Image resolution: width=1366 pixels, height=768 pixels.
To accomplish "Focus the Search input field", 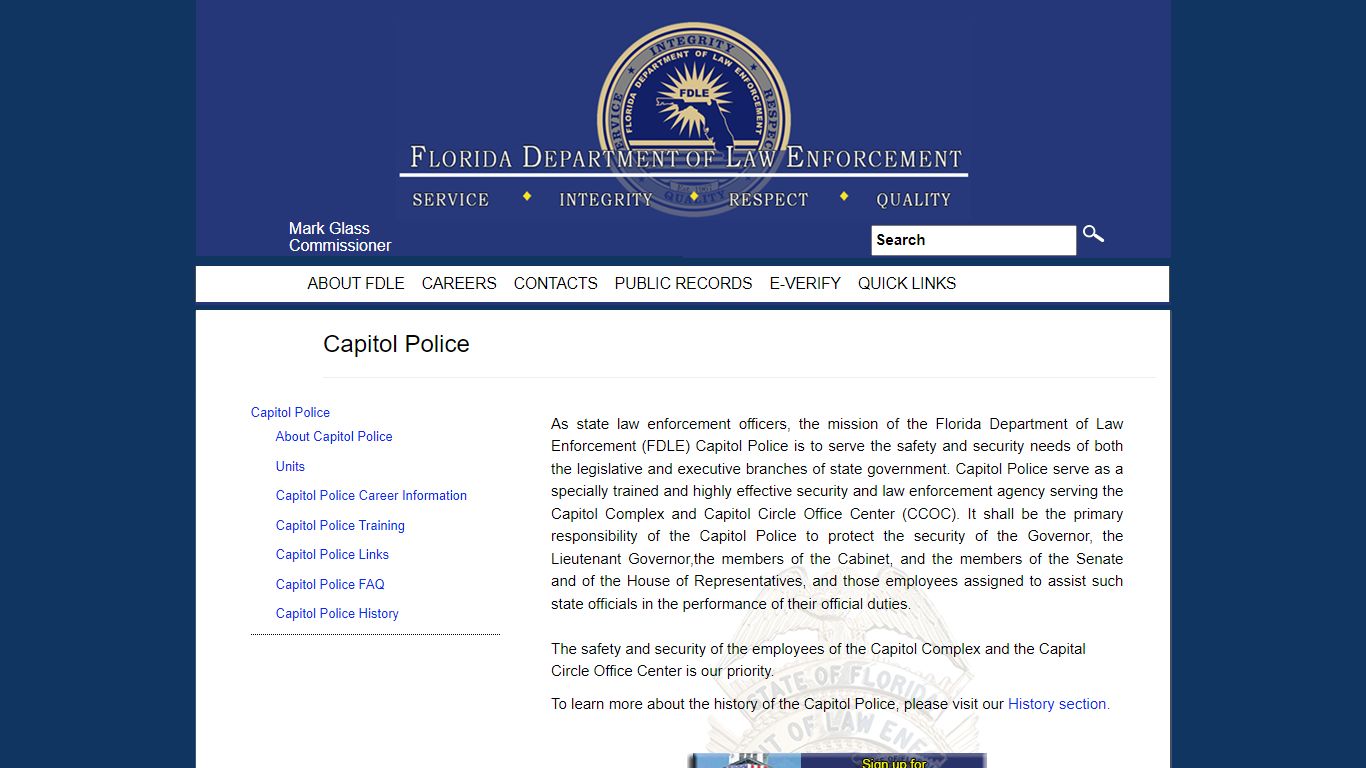I will coord(974,240).
